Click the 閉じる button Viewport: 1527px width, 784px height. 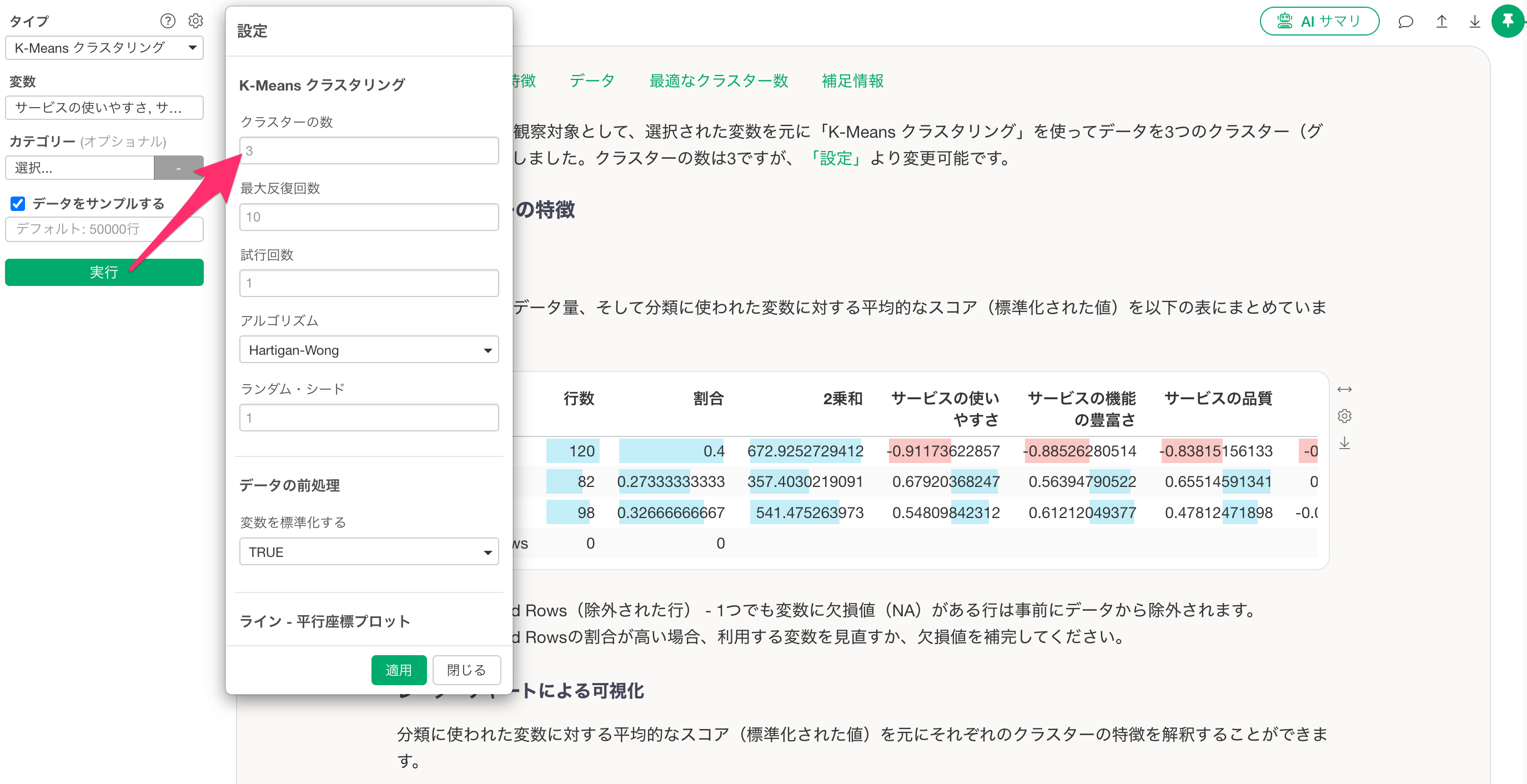coord(466,670)
